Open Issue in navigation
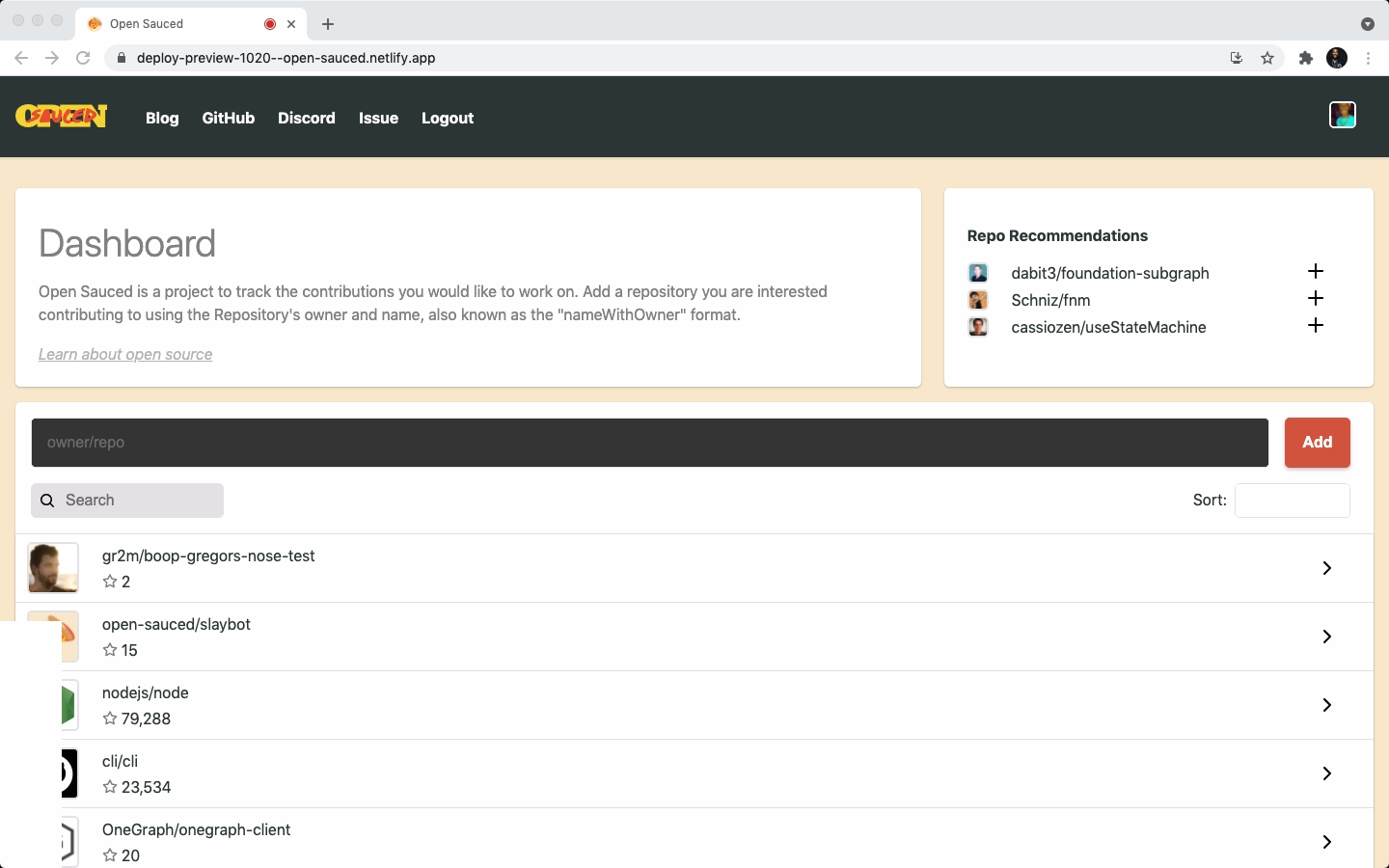The image size is (1389, 868). 378,118
